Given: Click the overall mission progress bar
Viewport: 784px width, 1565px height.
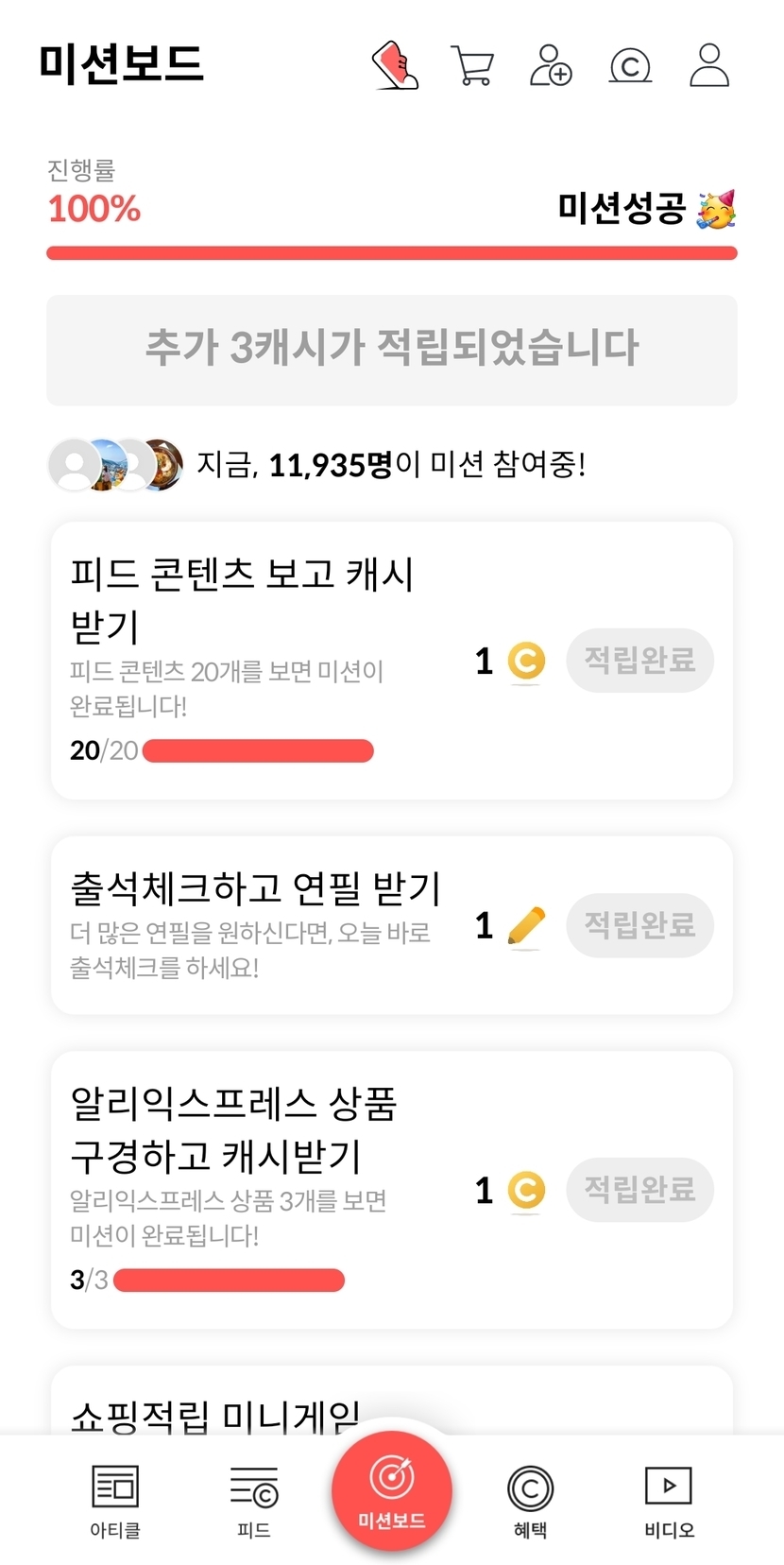Looking at the screenshot, I should (392, 252).
